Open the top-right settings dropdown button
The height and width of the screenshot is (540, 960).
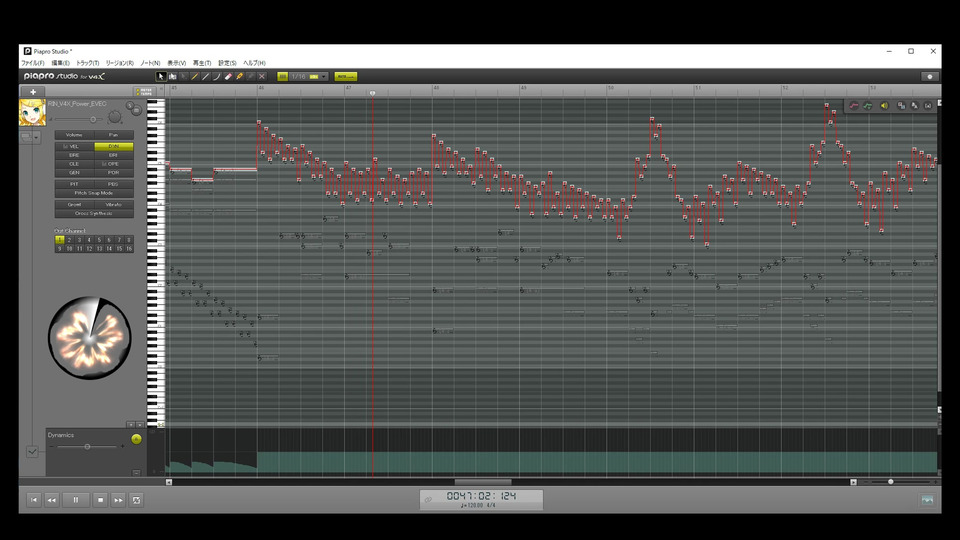click(x=929, y=77)
